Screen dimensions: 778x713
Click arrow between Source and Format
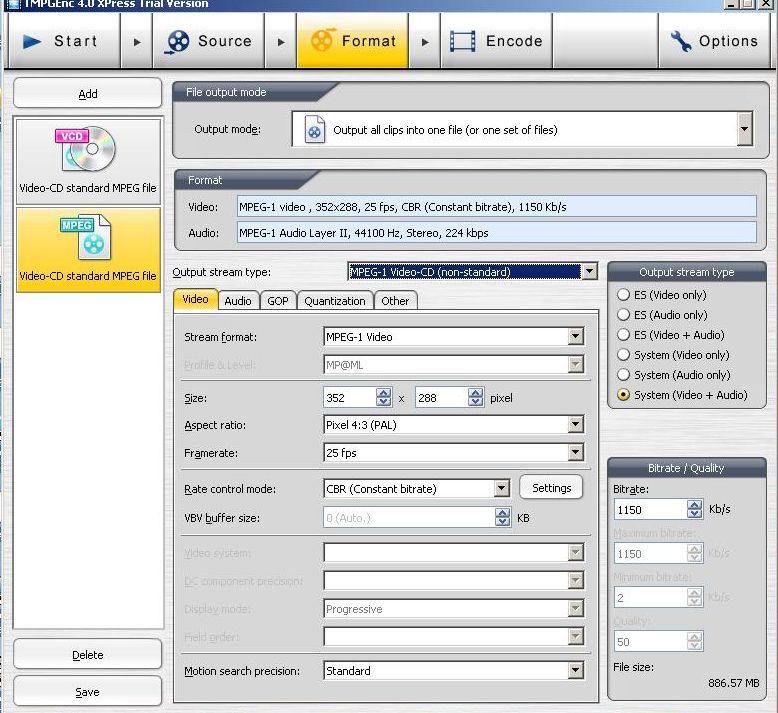[281, 42]
